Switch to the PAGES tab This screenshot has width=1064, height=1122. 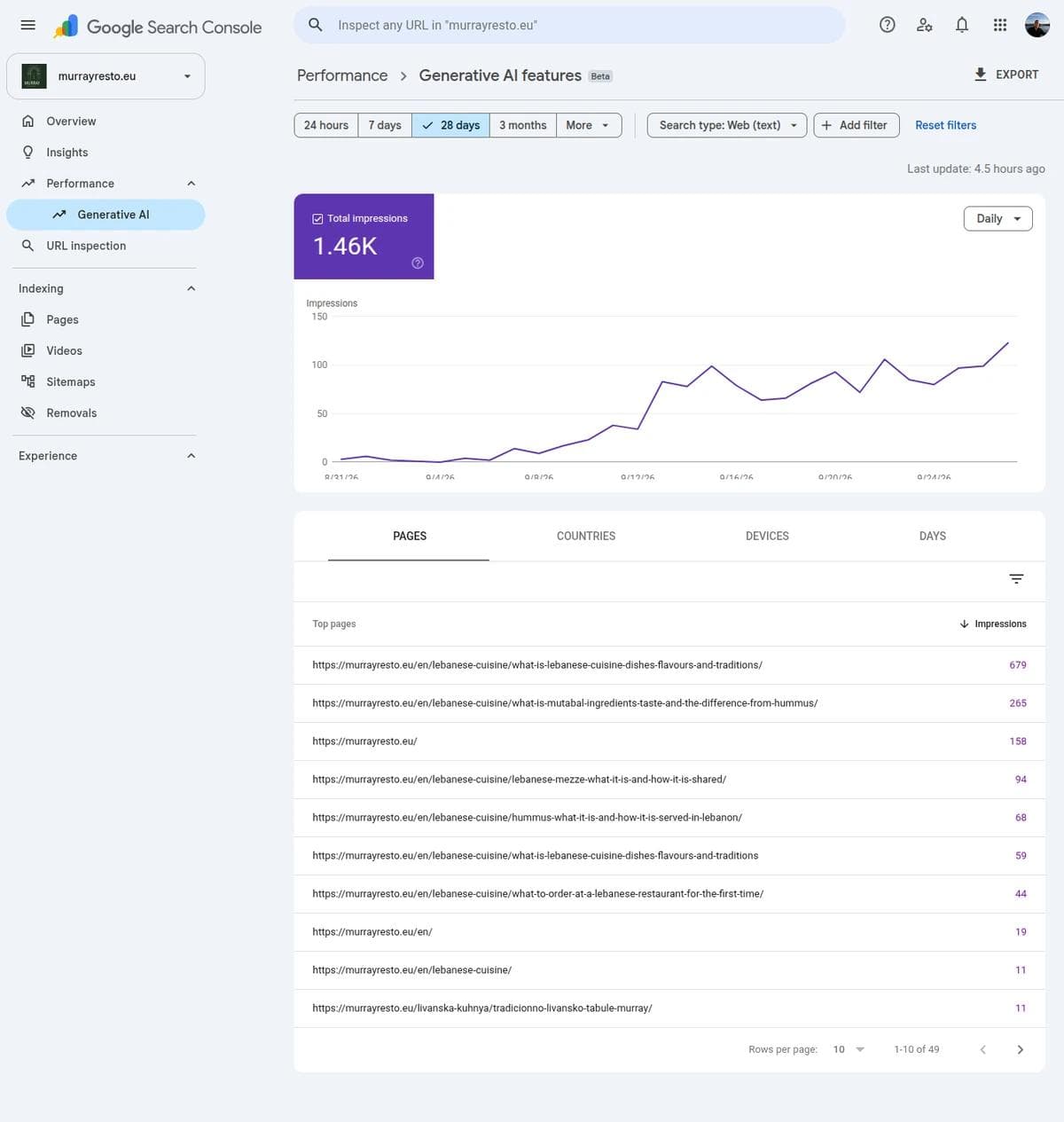click(x=410, y=536)
